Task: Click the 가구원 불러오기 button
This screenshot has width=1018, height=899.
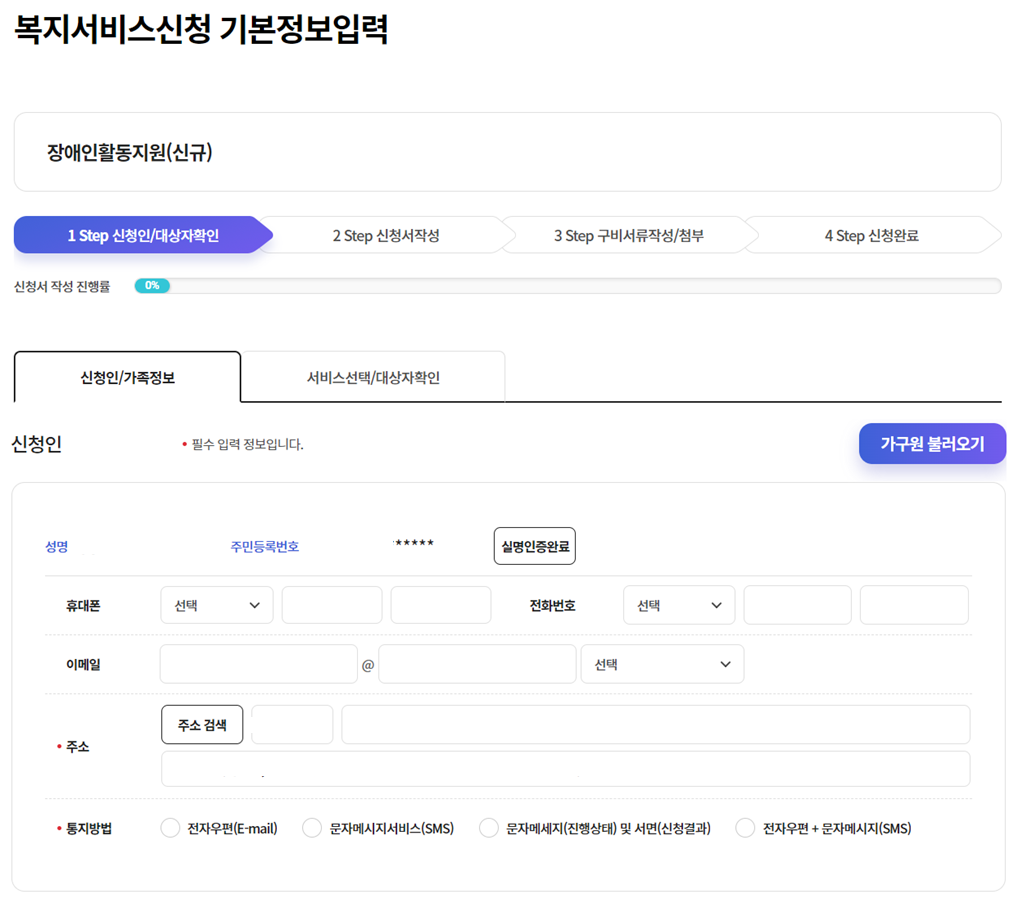Action: point(932,443)
